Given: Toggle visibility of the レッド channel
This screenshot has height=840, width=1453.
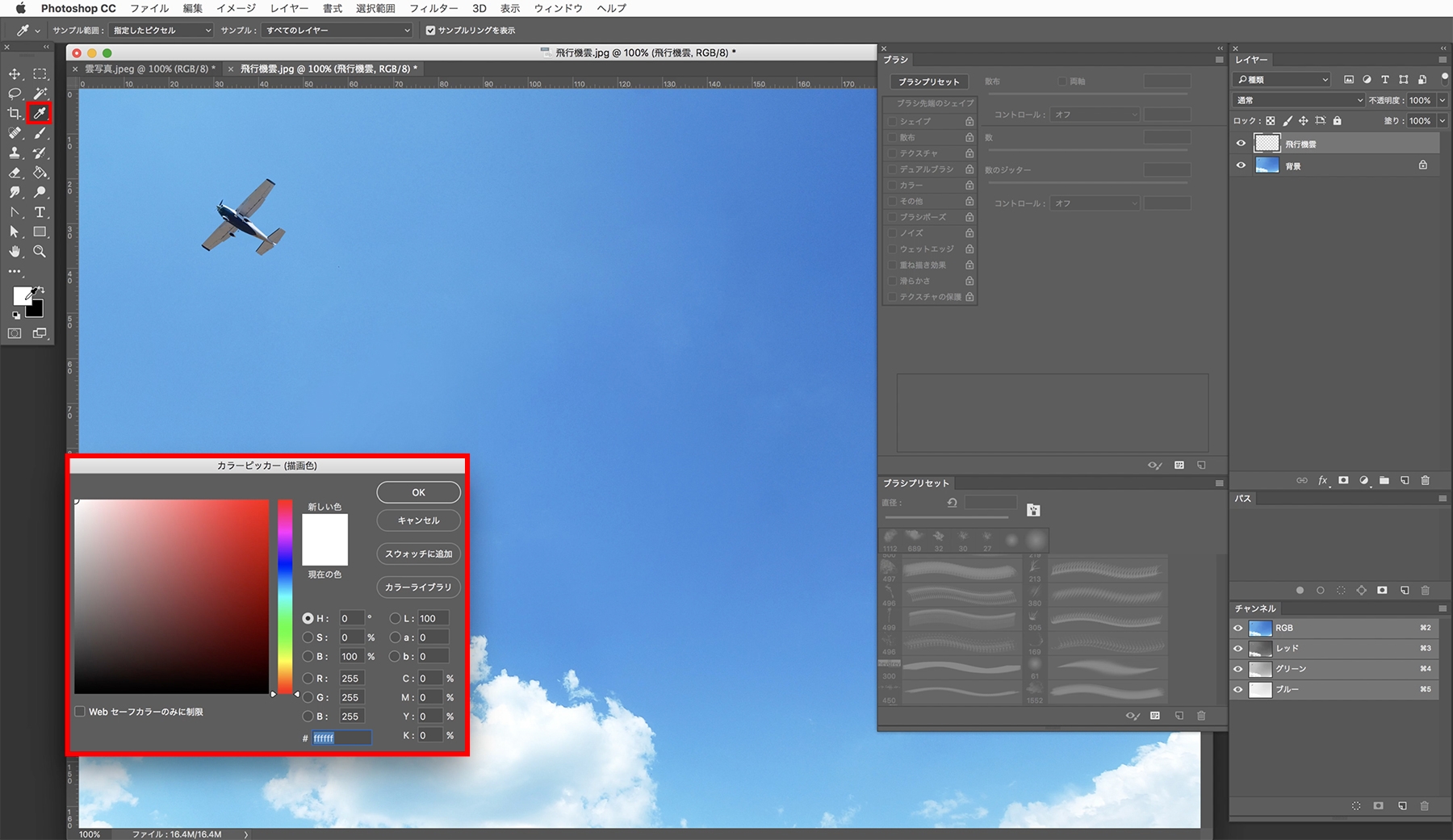Looking at the screenshot, I should [x=1238, y=648].
